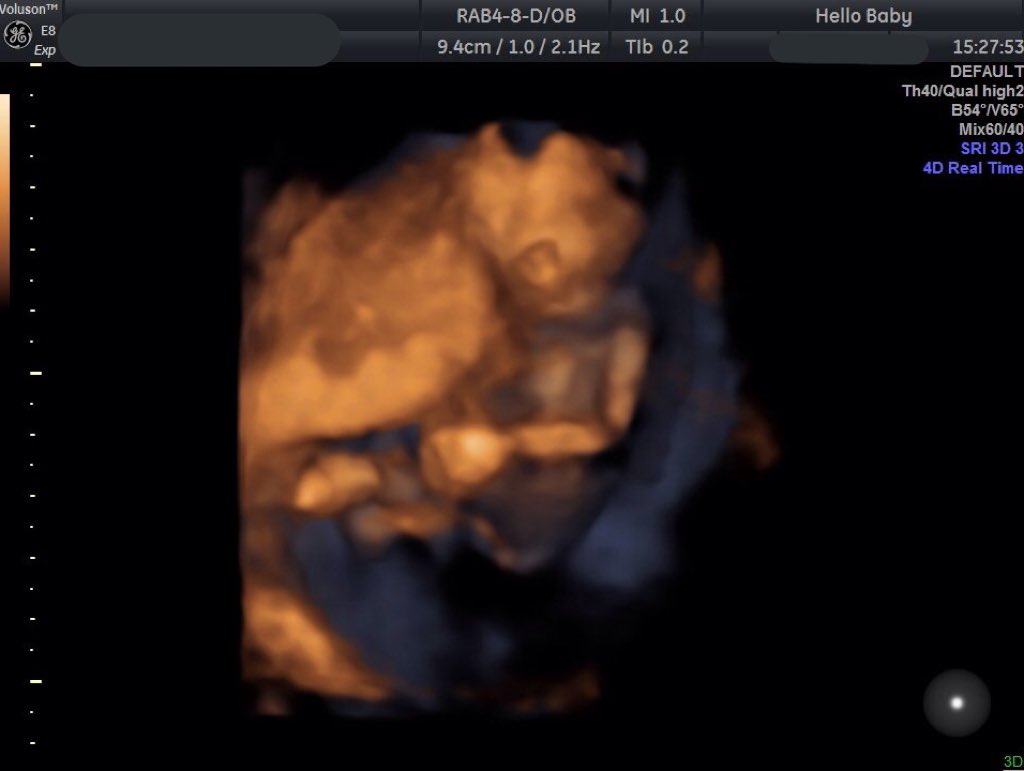Click the '4D Real Time' mode label
The image size is (1024, 771).
click(x=972, y=168)
